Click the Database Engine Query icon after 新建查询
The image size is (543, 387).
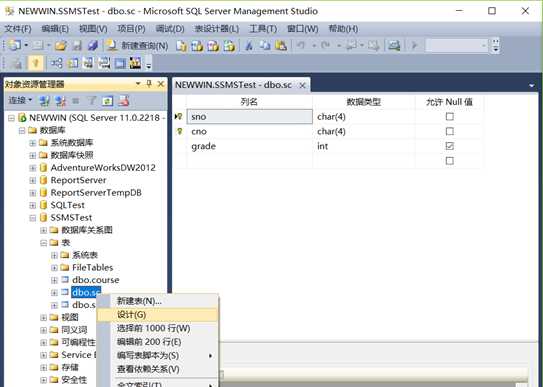(181, 46)
